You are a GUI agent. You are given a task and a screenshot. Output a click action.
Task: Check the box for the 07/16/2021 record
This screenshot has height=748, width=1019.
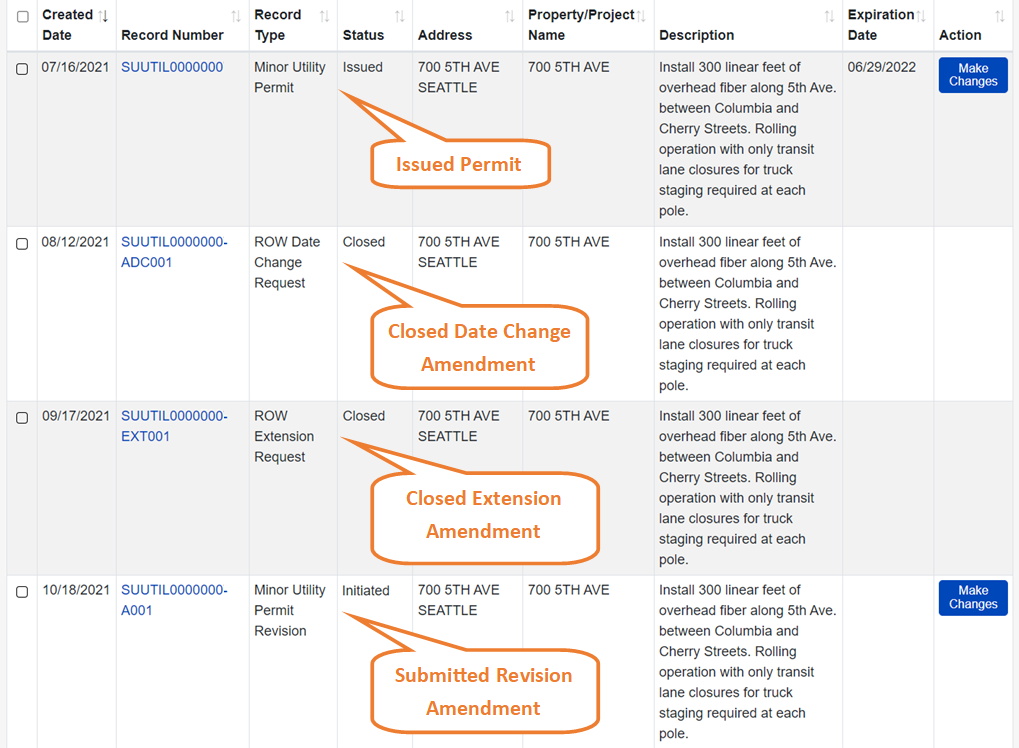(22, 70)
